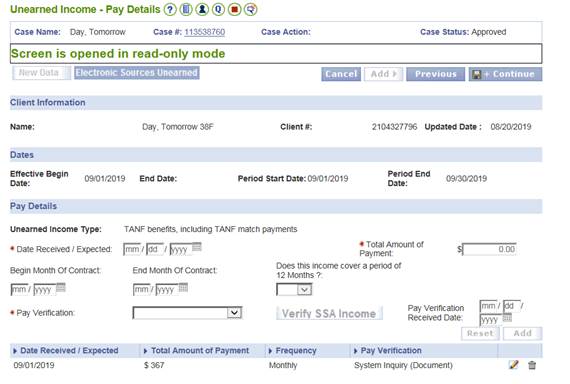Image resolution: width=570 pixels, height=384 pixels.
Task: Open calendar picker for Date Received / Expected
Action: pyautogui.click(x=197, y=247)
